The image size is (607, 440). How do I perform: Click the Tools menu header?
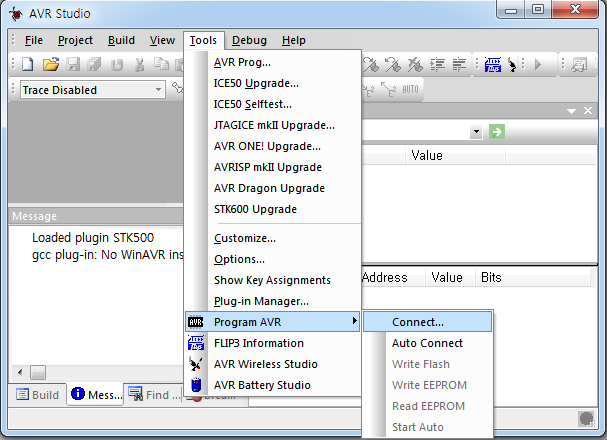tap(203, 40)
